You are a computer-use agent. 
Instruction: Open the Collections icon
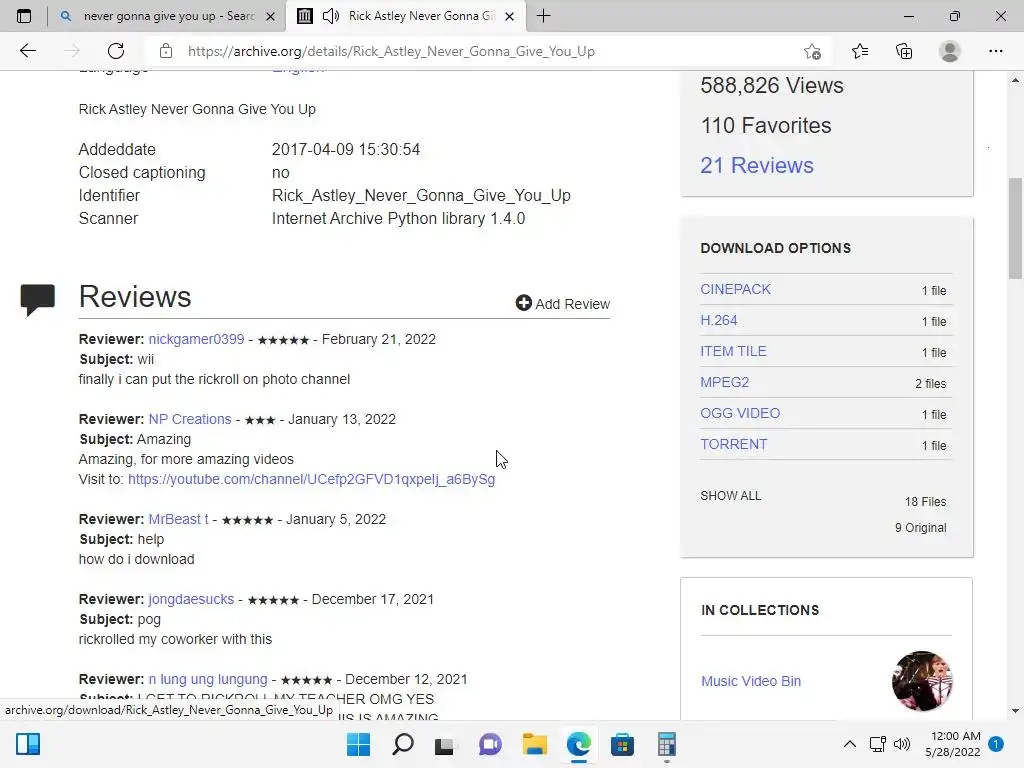pos(904,51)
